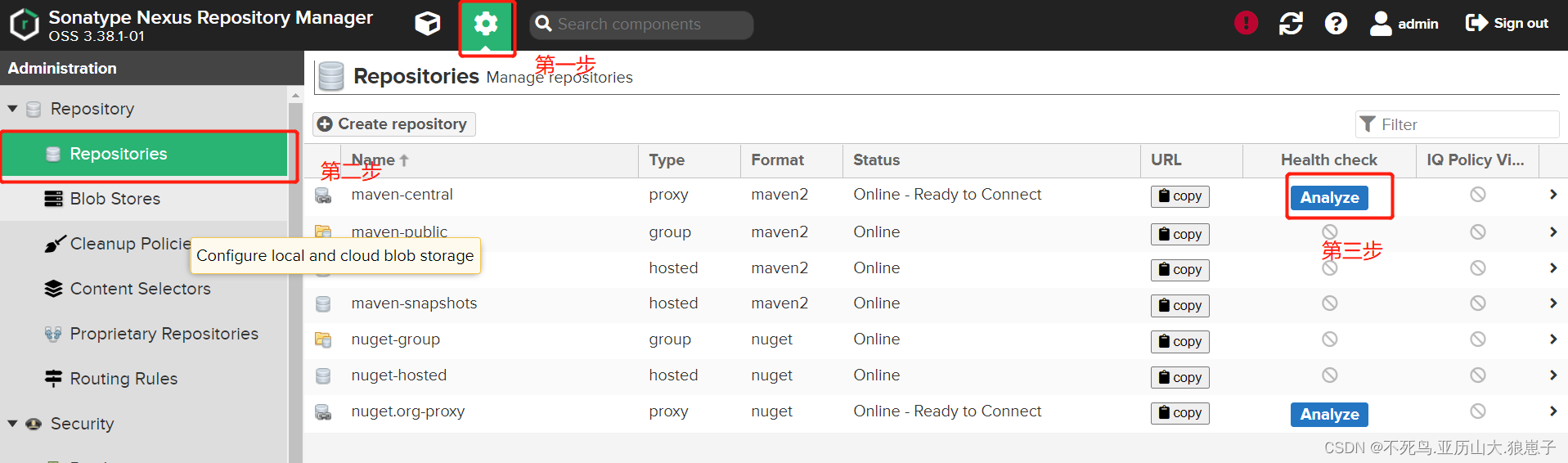Copy URL of nuget-hosted
Viewport: 1568px width, 463px height.
point(1179,377)
